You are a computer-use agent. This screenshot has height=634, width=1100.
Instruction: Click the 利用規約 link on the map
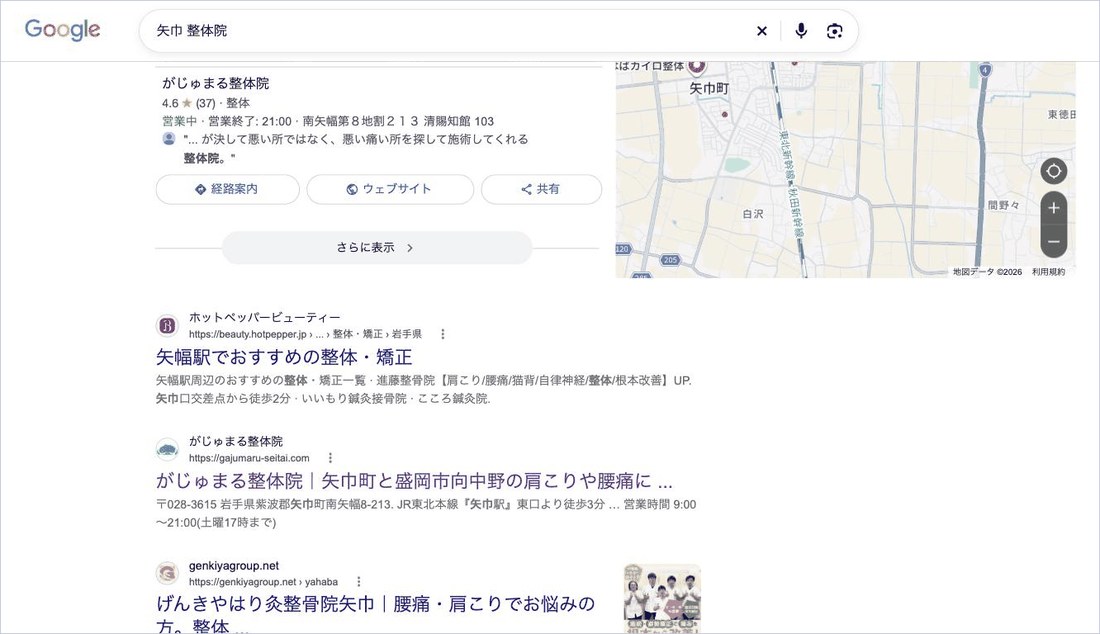coord(1048,272)
